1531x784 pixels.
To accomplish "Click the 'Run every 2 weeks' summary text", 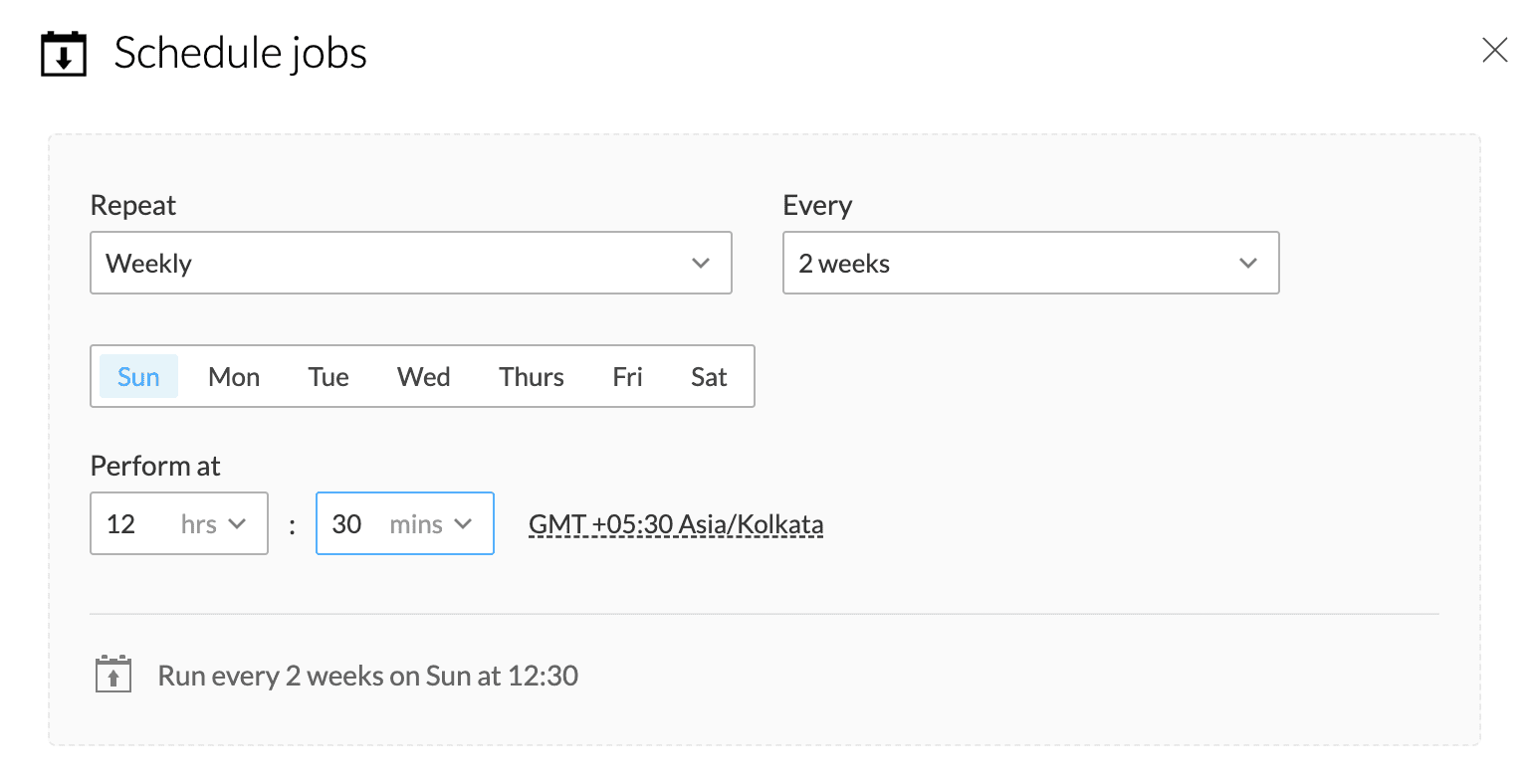I will pyautogui.click(x=368, y=676).
